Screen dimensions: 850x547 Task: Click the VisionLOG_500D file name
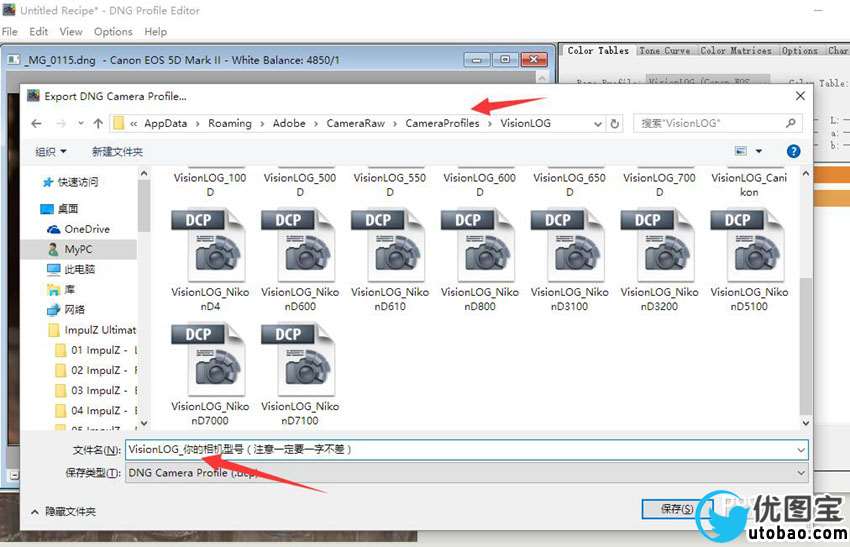[x=300, y=185]
